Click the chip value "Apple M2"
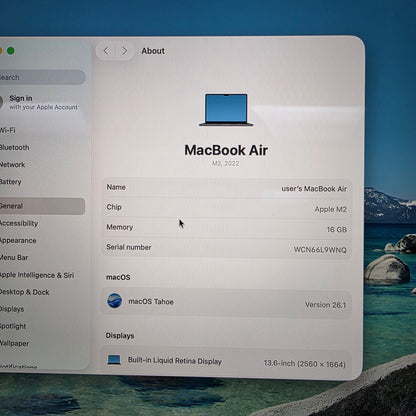This screenshot has height=416, width=416. click(x=331, y=209)
